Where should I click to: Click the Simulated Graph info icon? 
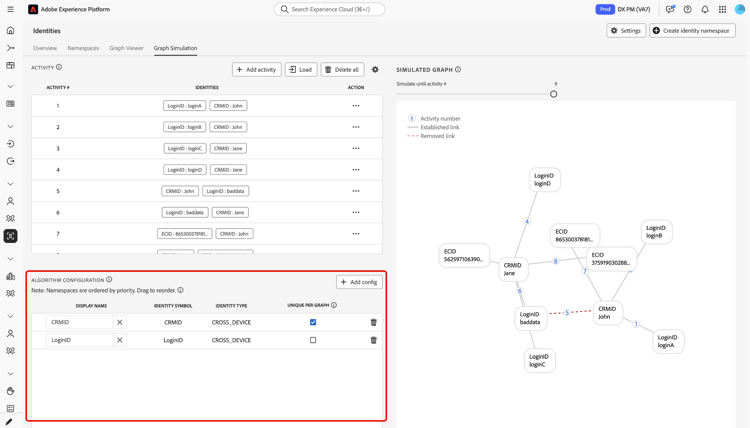pos(458,69)
